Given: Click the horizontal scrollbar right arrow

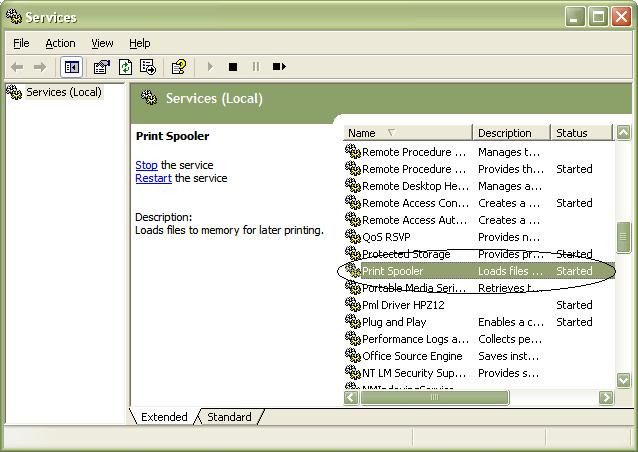Looking at the screenshot, I should pyautogui.click(x=606, y=397).
